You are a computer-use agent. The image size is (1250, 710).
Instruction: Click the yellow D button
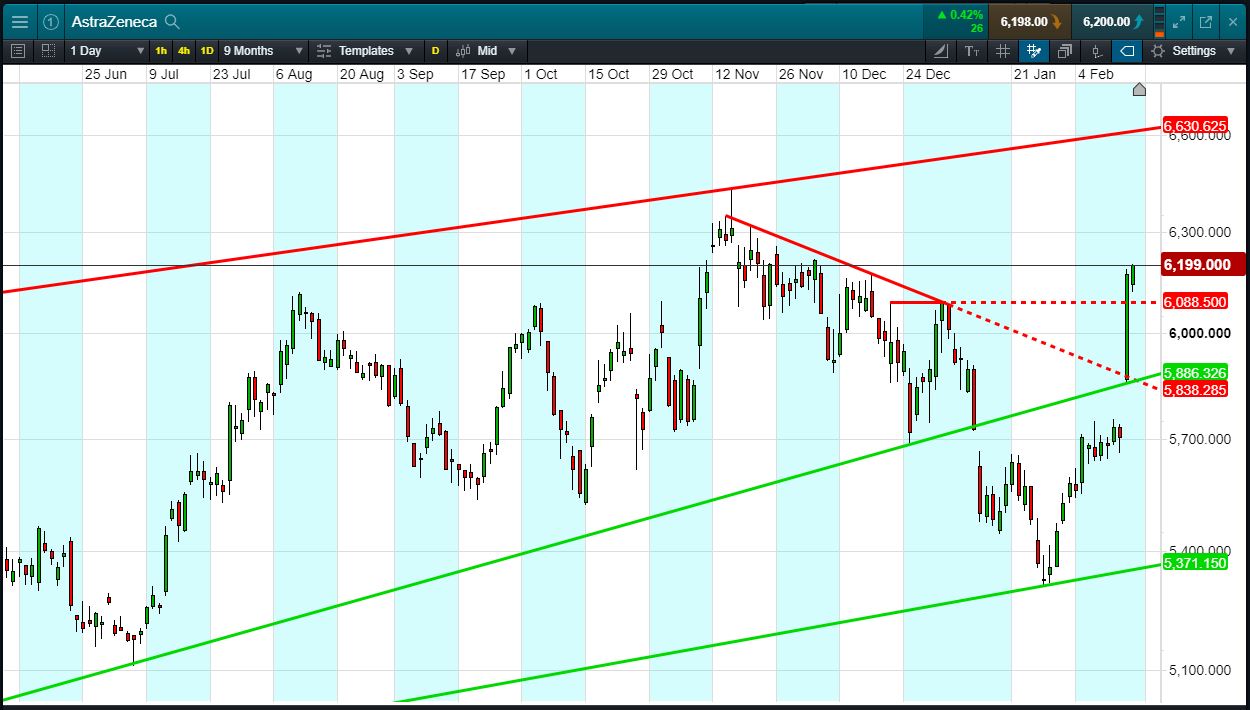pyautogui.click(x=435, y=51)
